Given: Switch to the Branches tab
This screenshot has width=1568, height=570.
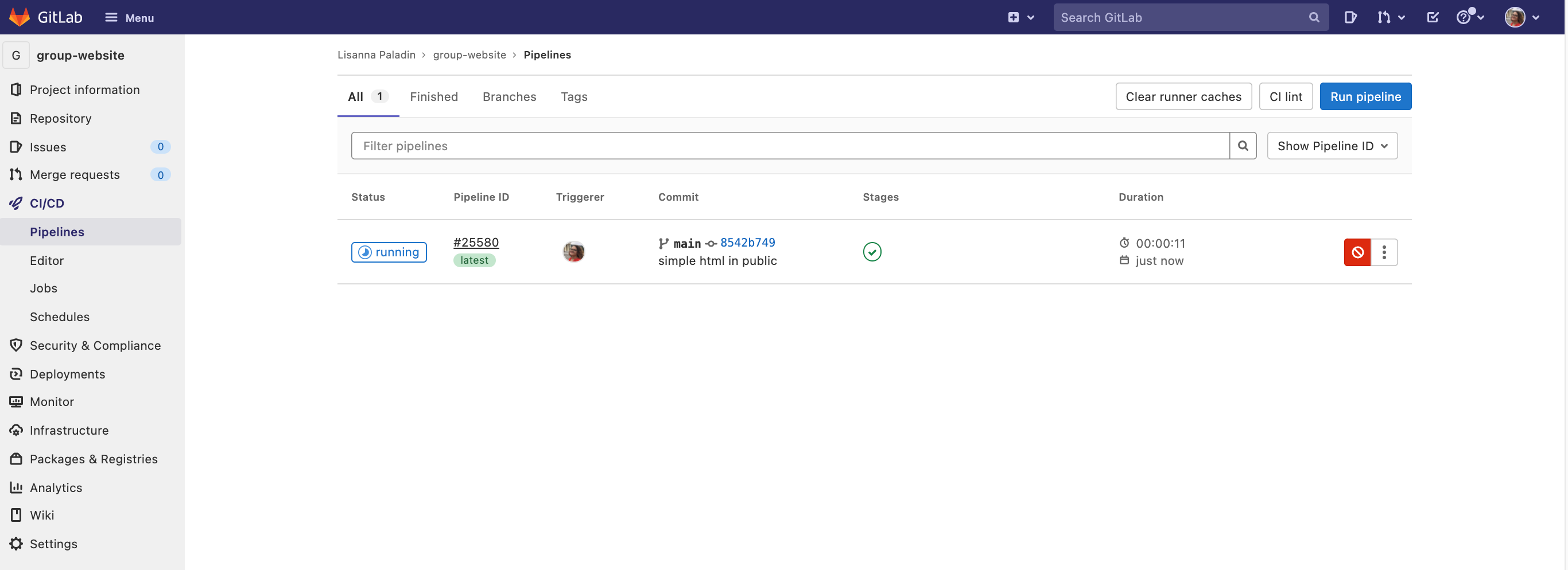Looking at the screenshot, I should click(510, 96).
